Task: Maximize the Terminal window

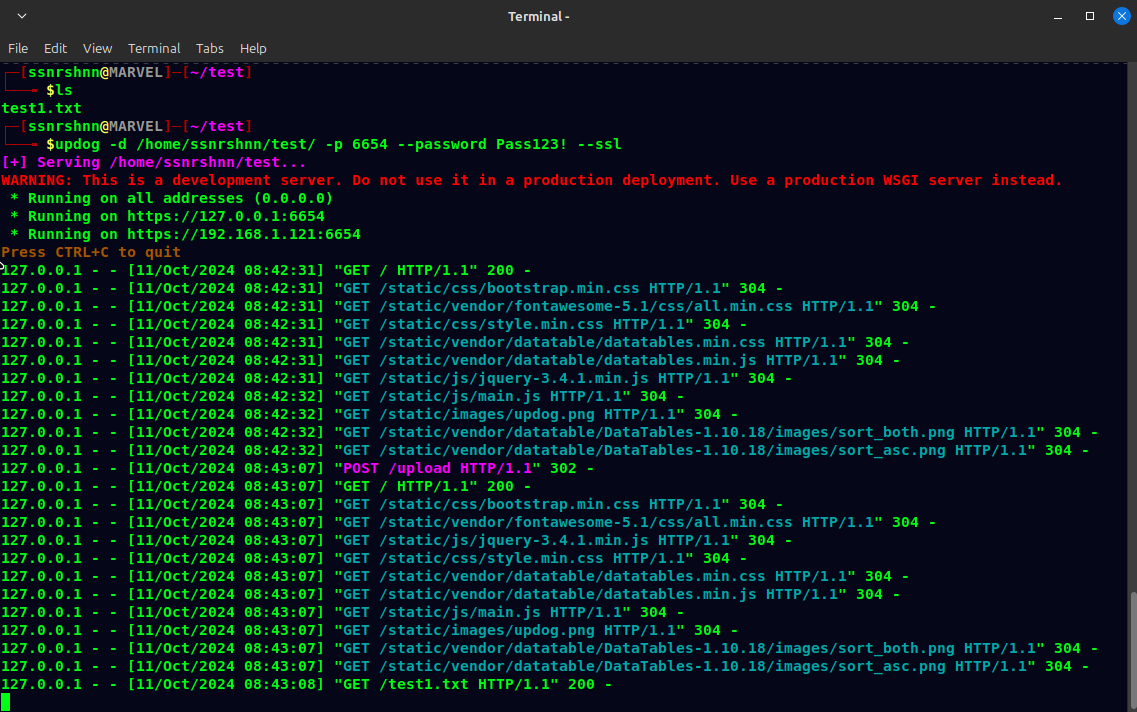Action: click(1090, 16)
